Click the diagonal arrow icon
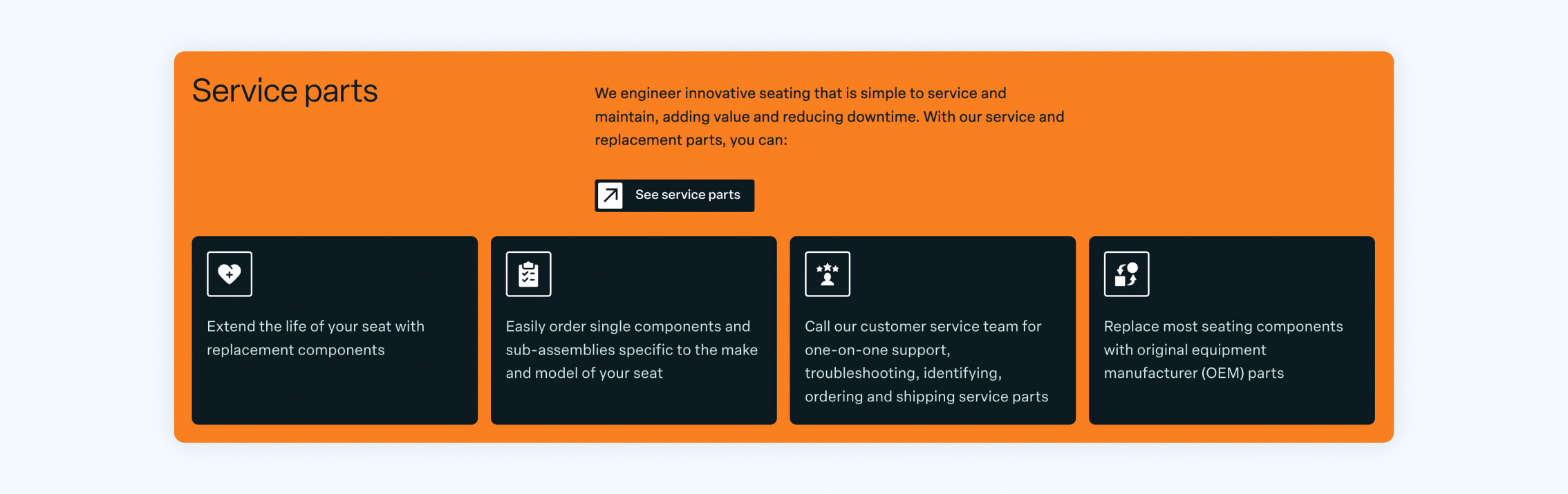 [610, 196]
